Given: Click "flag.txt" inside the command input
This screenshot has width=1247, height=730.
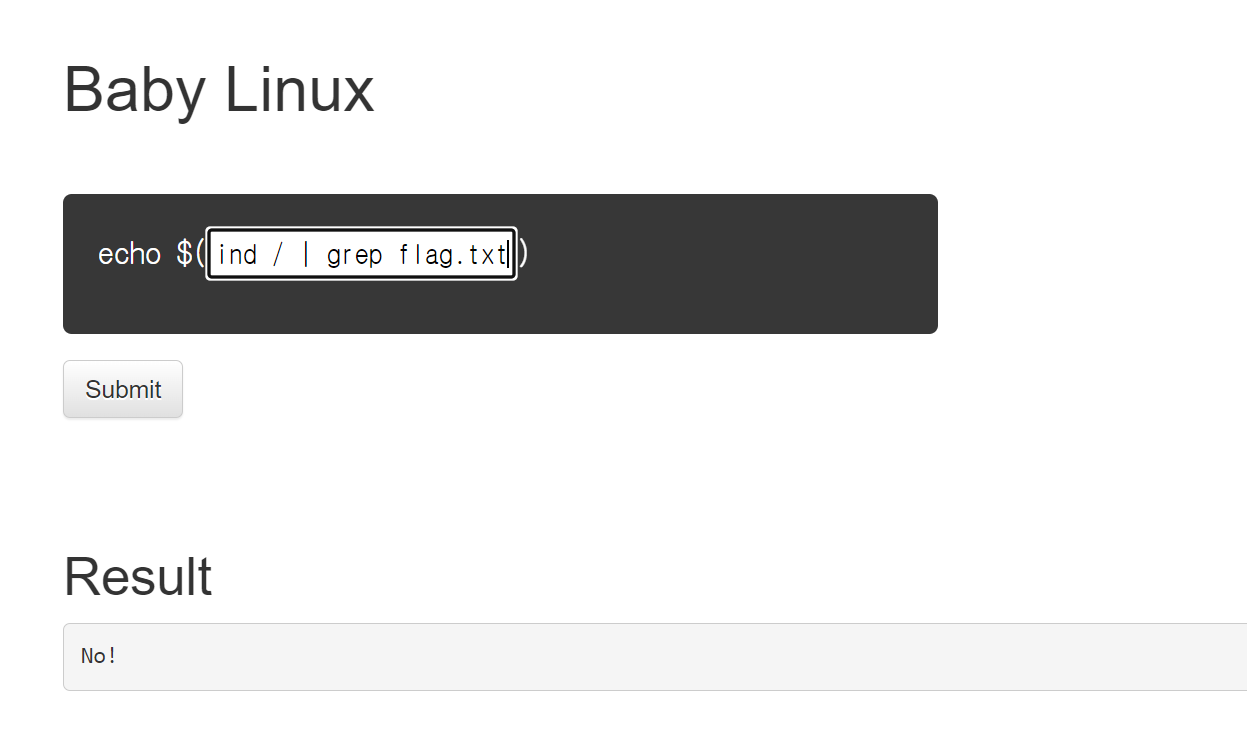Looking at the screenshot, I should pyautogui.click(x=452, y=255).
